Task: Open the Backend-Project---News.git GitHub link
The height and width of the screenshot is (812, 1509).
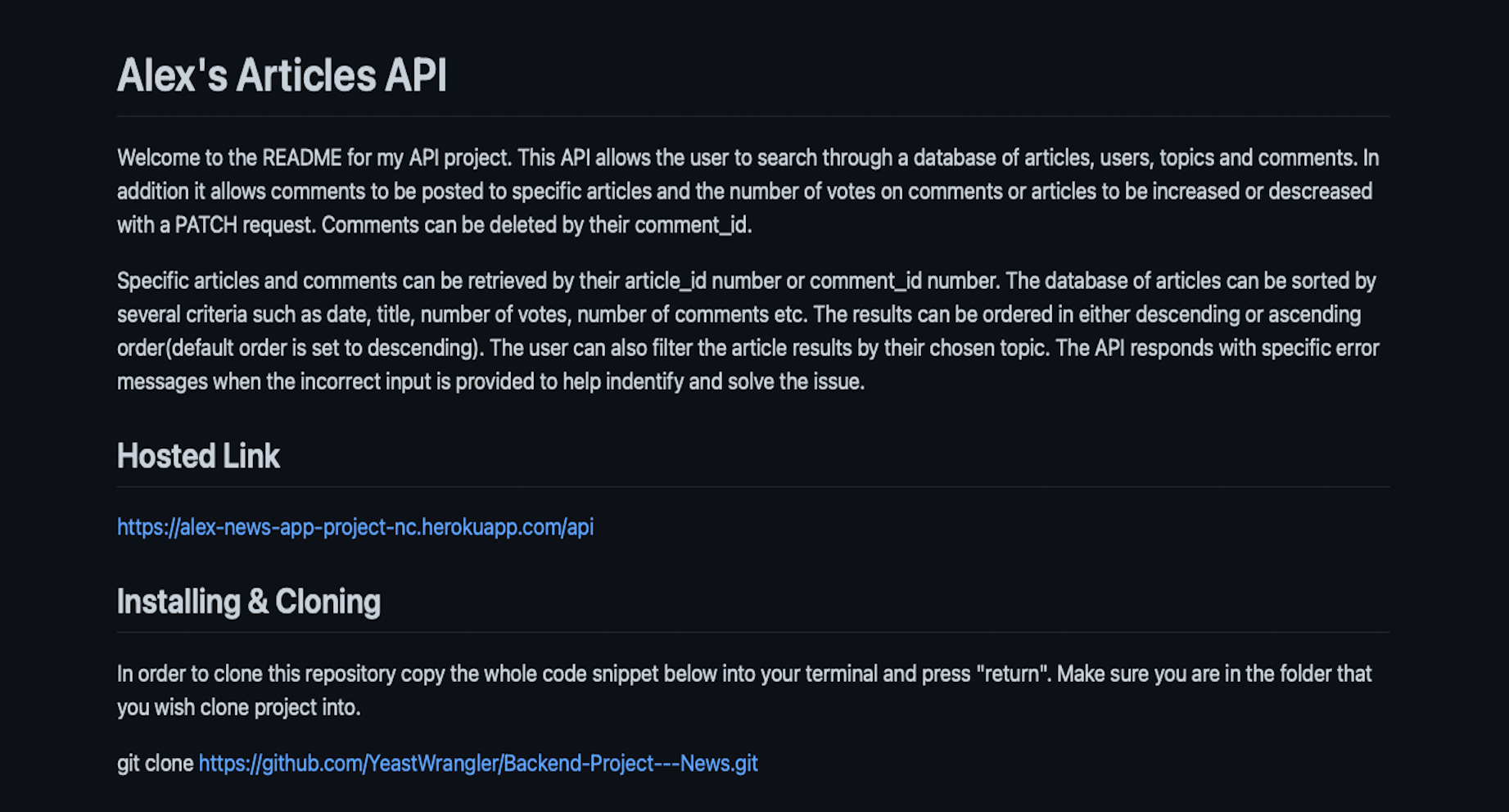Action: coord(478,764)
